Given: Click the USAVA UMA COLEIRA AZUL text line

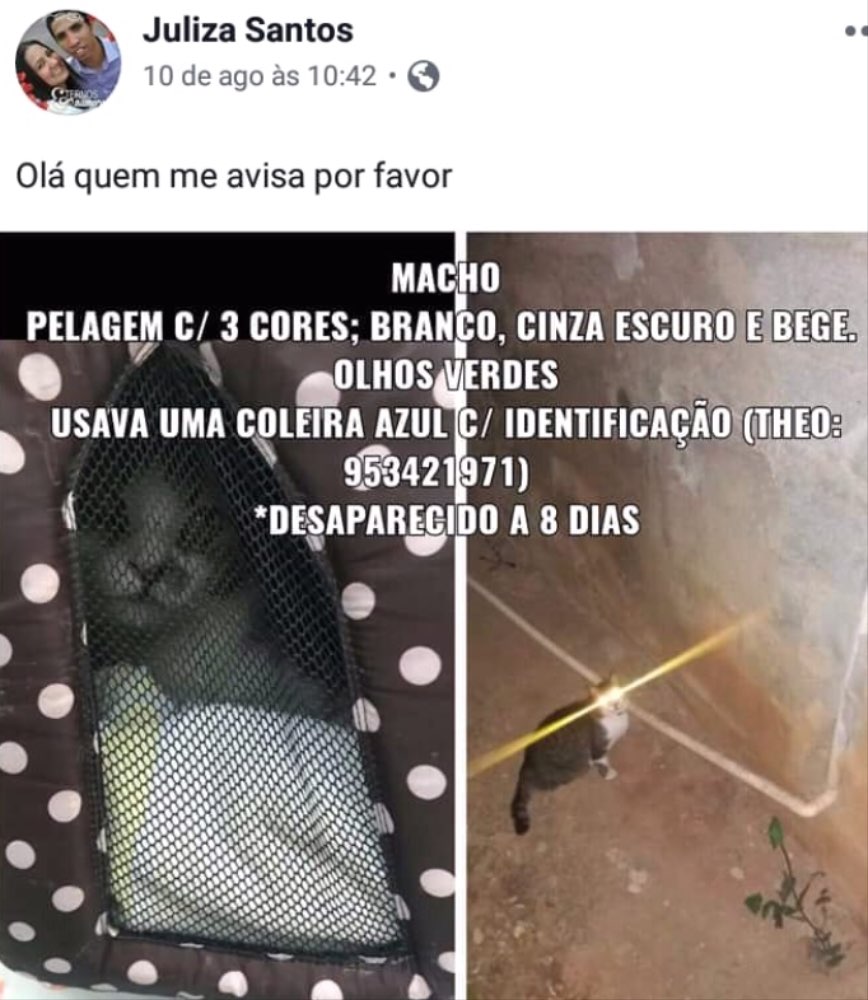Looking at the screenshot, I should pos(446,423).
